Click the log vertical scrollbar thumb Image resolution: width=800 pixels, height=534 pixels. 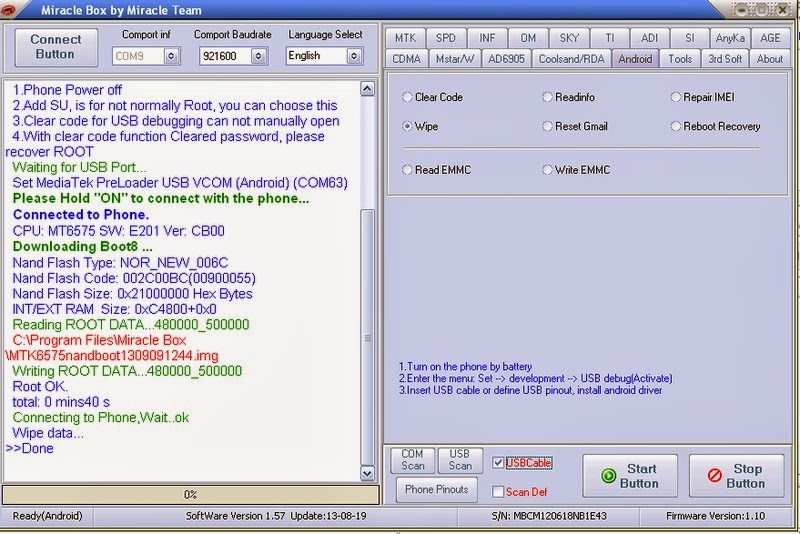pyautogui.click(x=367, y=337)
